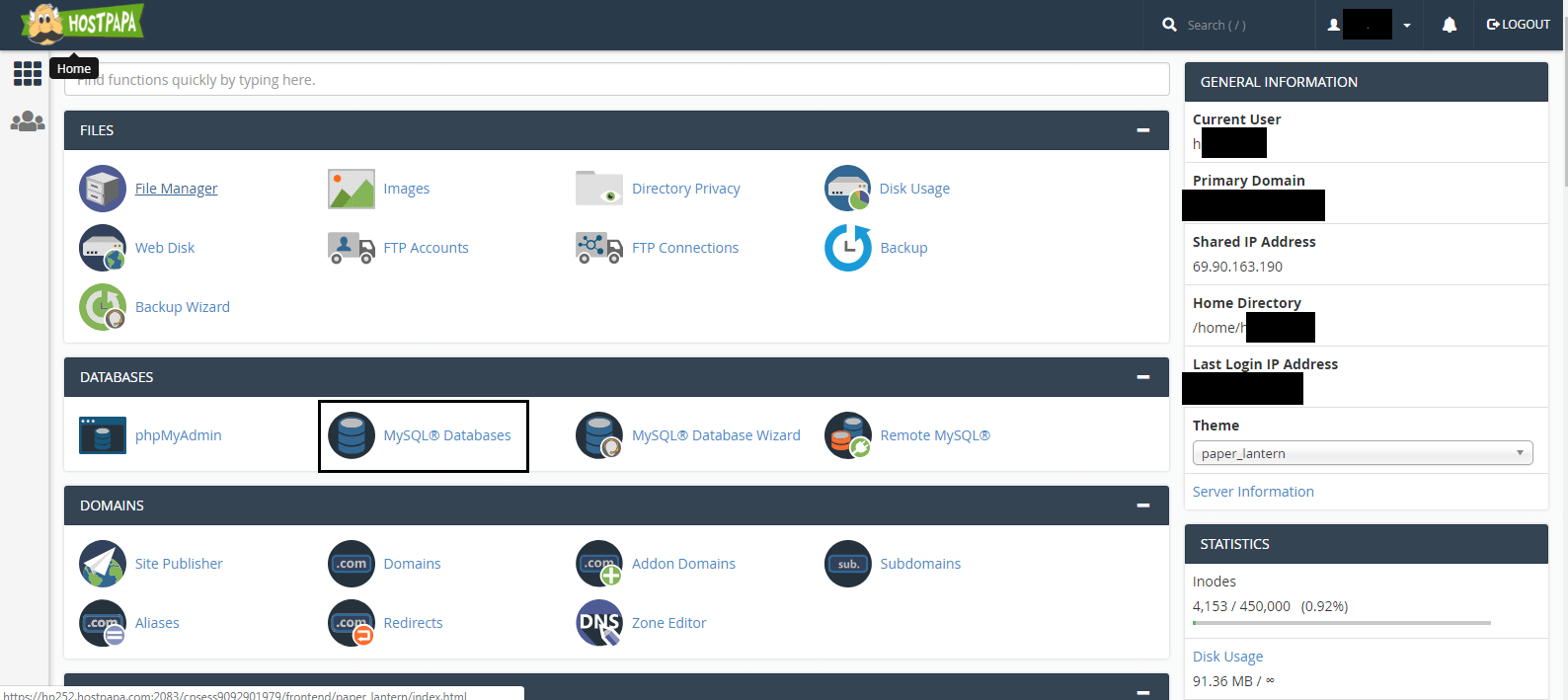Click the Inodes usage value 4,153 / 450,000
This screenshot has width=1568, height=700.
coord(1241,606)
